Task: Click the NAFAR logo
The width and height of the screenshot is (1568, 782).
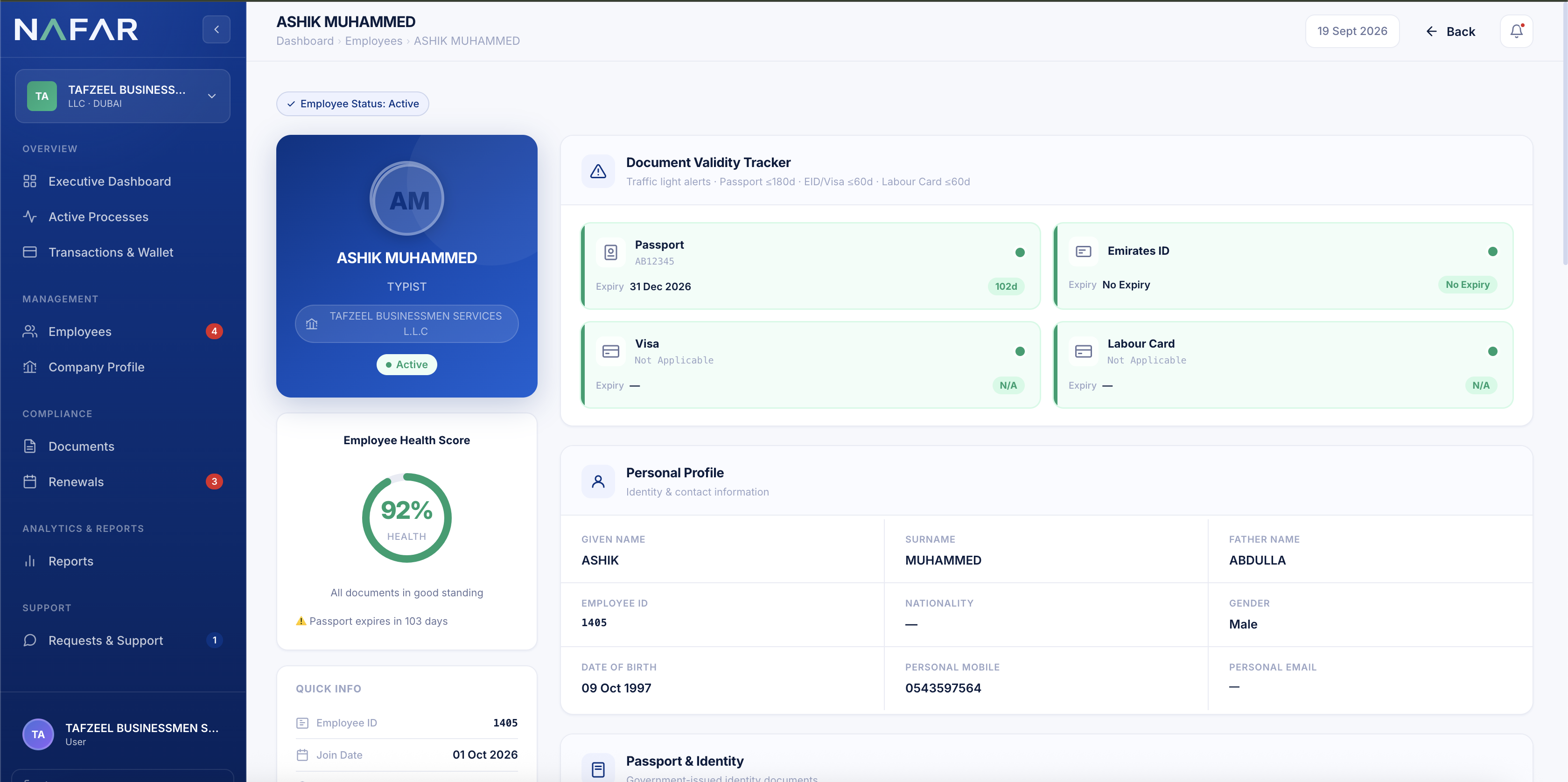Action: point(76,29)
